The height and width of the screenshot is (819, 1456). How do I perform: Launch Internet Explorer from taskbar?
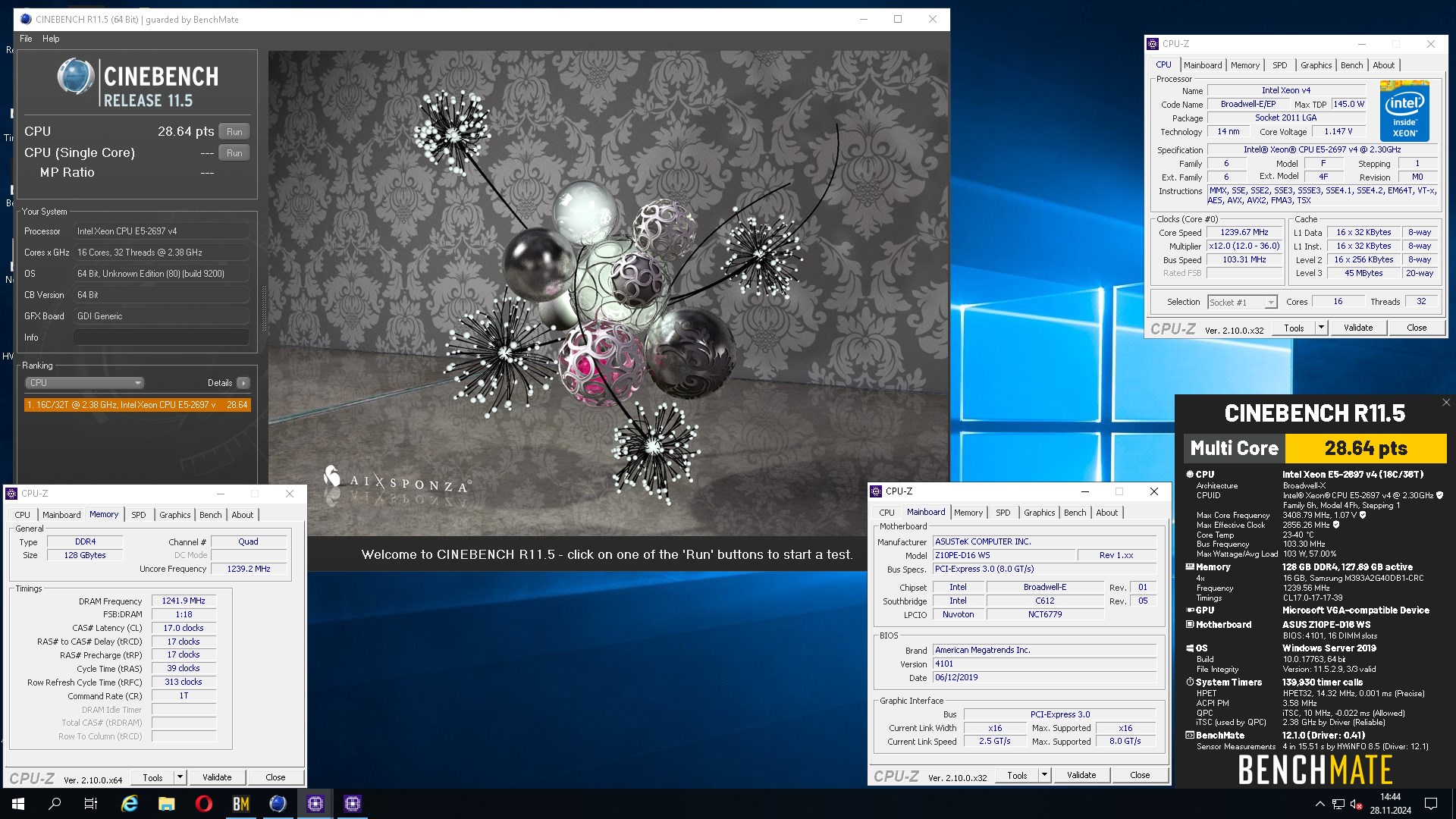pos(130,804)
